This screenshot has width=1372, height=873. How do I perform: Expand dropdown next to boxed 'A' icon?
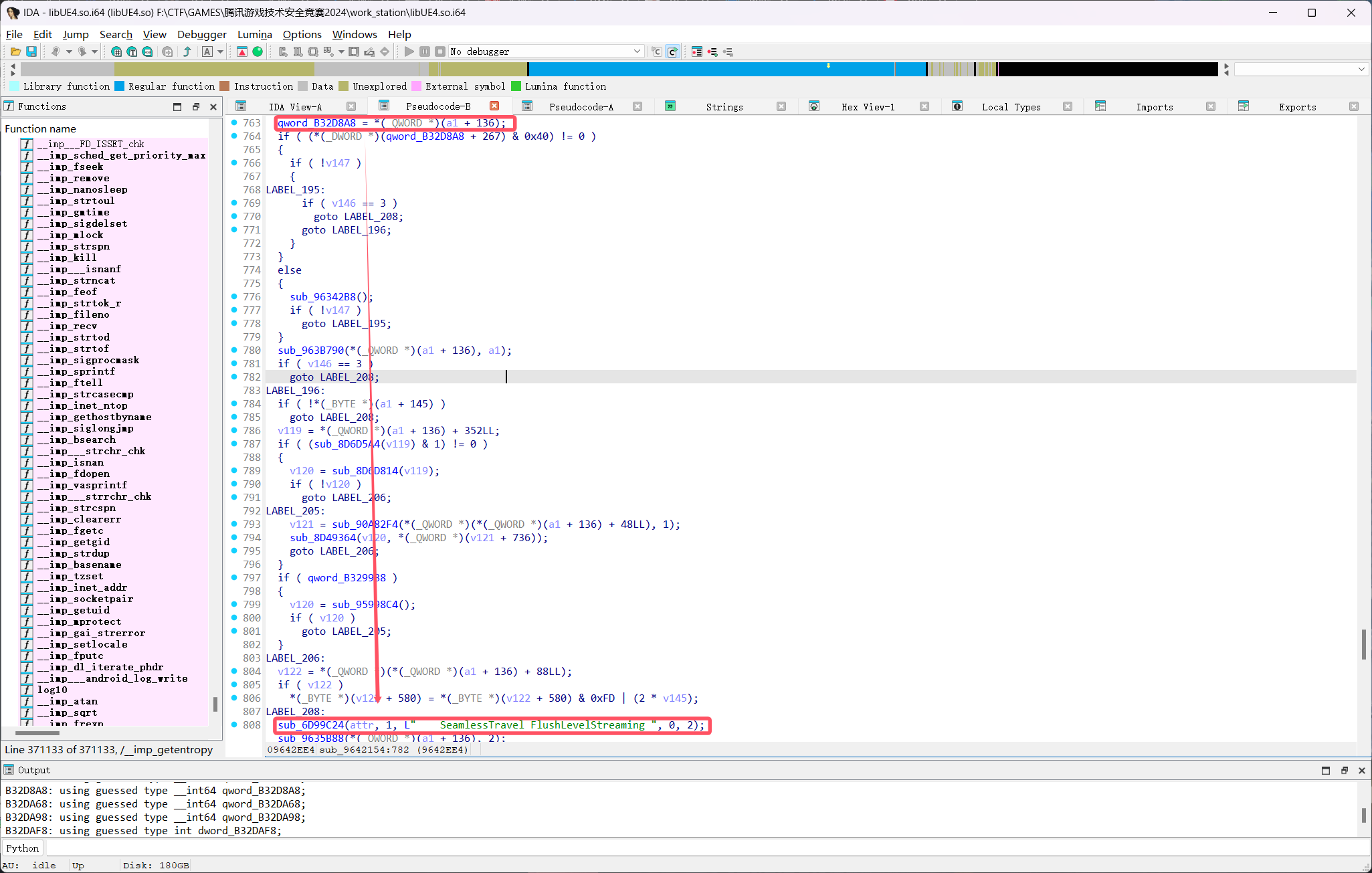[x=220, y=52]
